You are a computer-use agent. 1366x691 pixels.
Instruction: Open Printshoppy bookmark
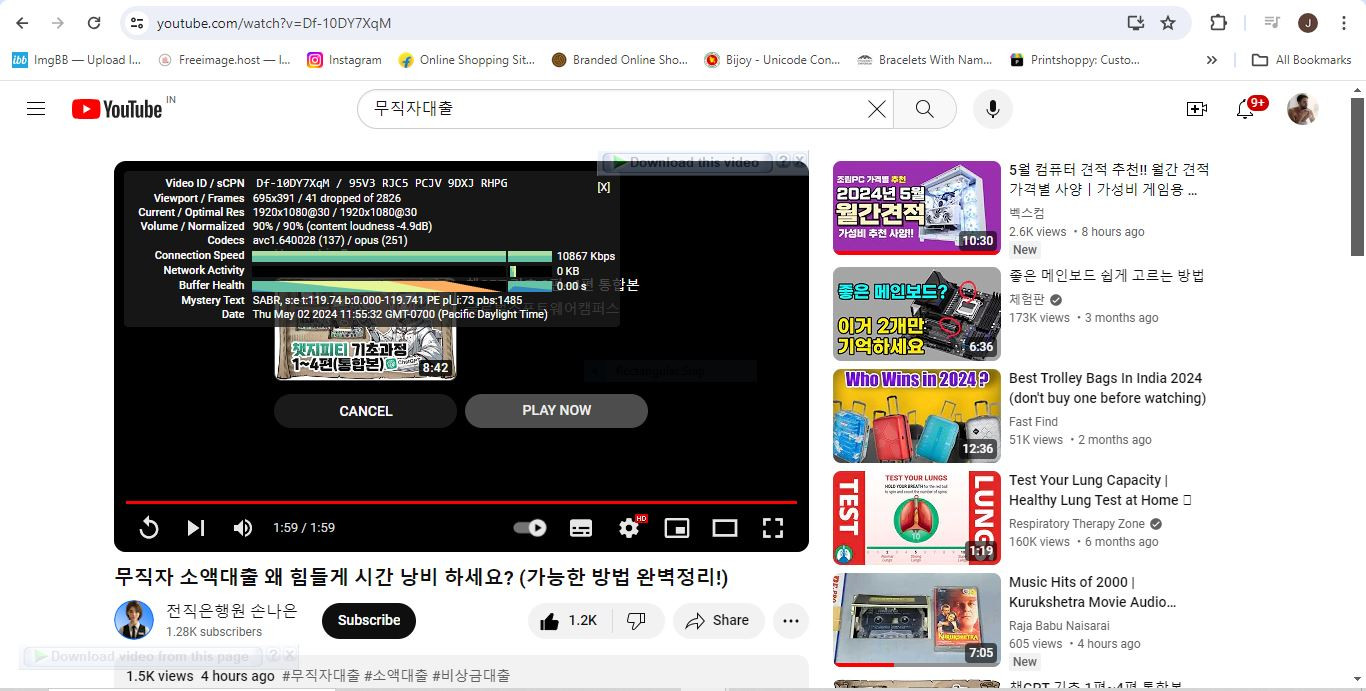1075,60
